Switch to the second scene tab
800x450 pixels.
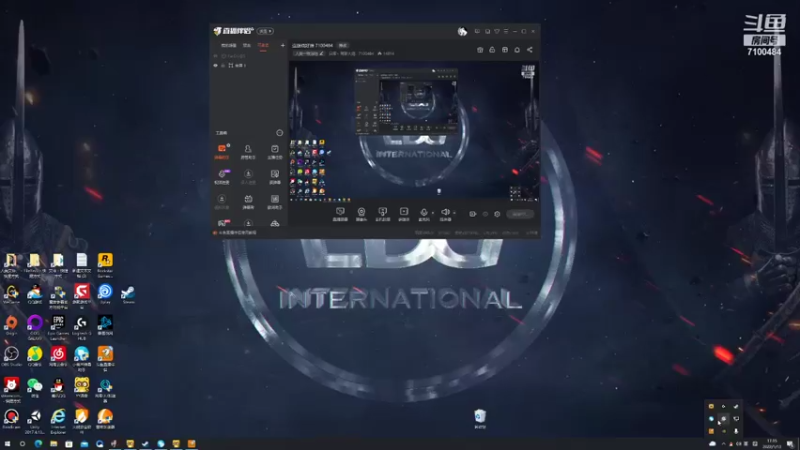(x=247, y=45)
